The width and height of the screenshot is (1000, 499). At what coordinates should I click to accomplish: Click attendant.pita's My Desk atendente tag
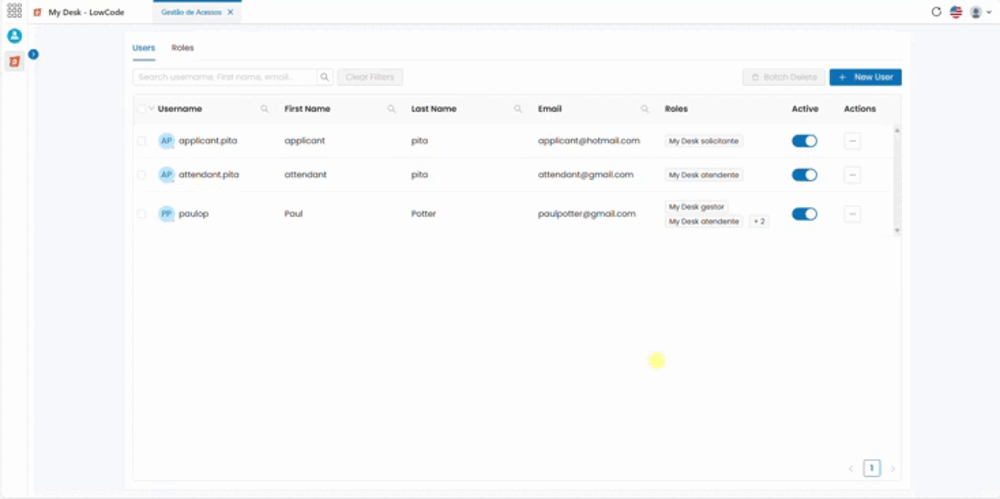coord(703,175)
